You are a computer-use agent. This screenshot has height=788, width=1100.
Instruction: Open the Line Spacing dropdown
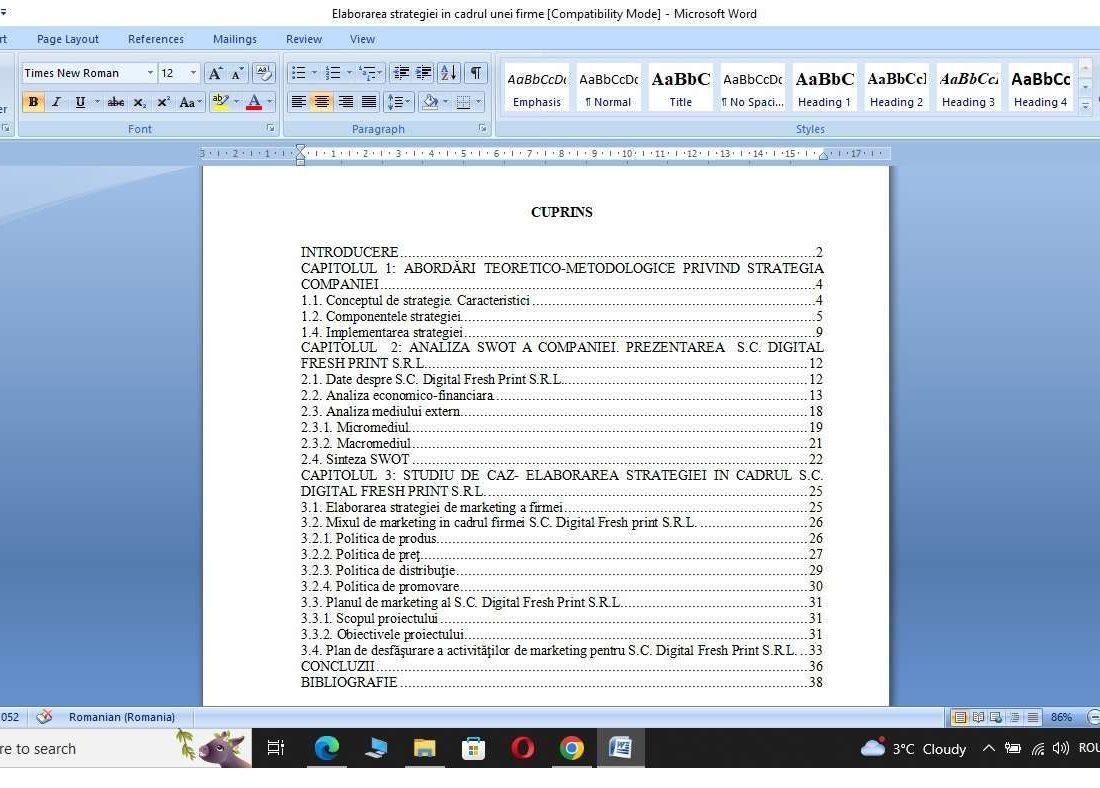[397, 101]
